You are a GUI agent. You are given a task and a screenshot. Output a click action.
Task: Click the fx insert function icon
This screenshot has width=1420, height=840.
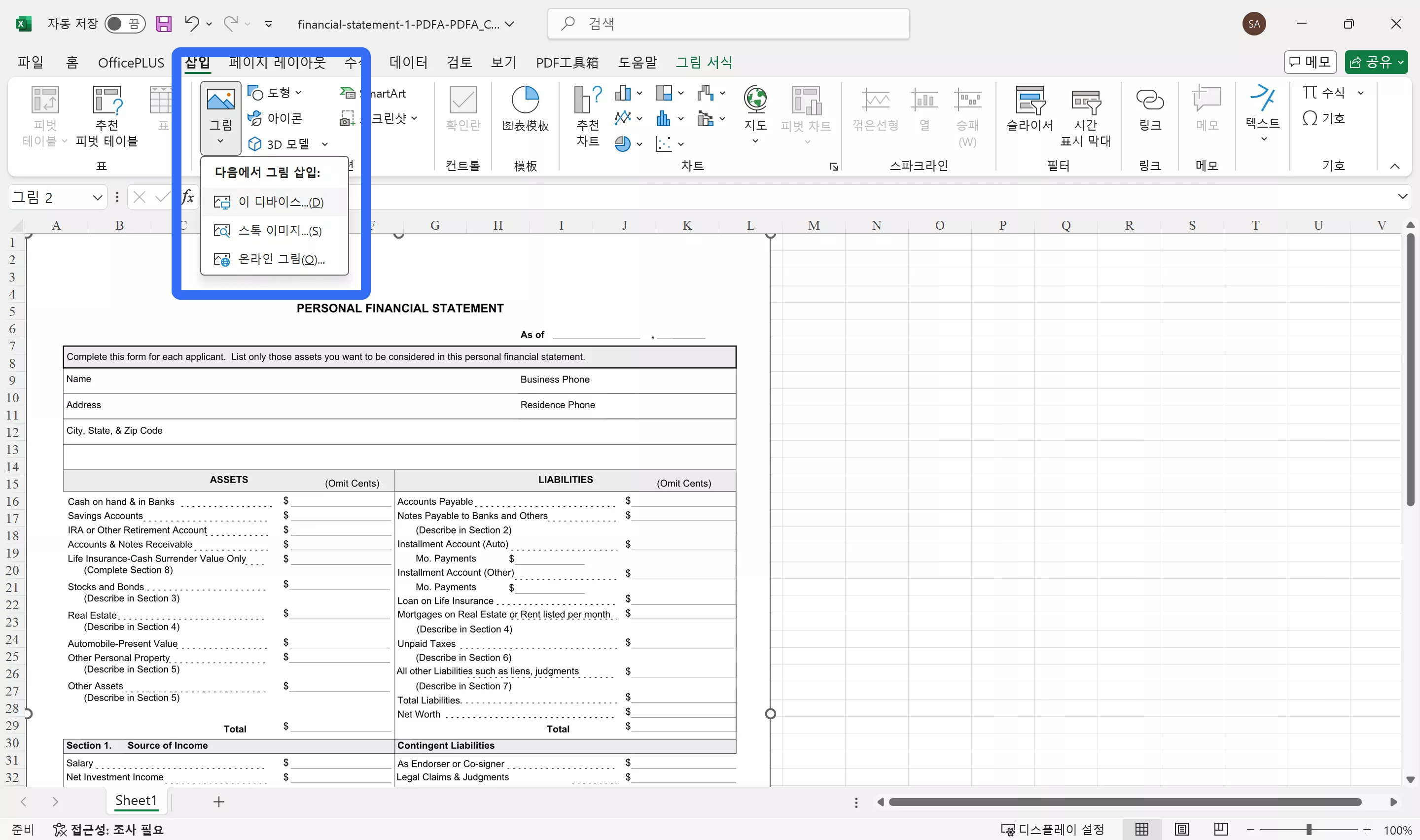187,197
